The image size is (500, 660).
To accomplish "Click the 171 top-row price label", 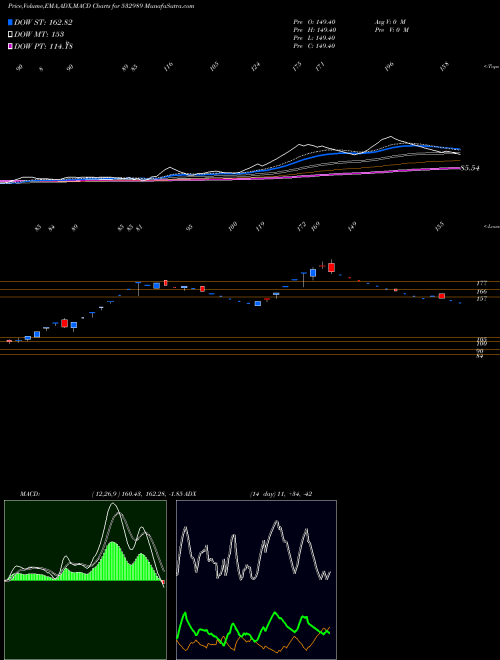I will click(x=320, y=67).
